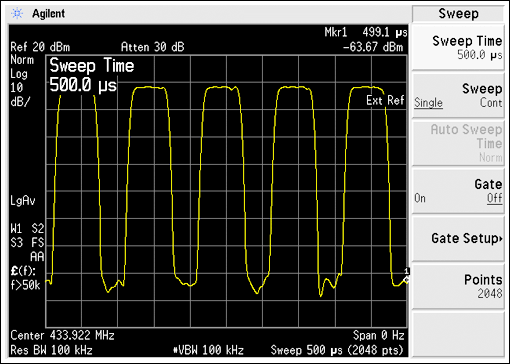Click the 'Norm' detector label
The height and width of the screenshot is (364, 510).
[x=22, y=60]
